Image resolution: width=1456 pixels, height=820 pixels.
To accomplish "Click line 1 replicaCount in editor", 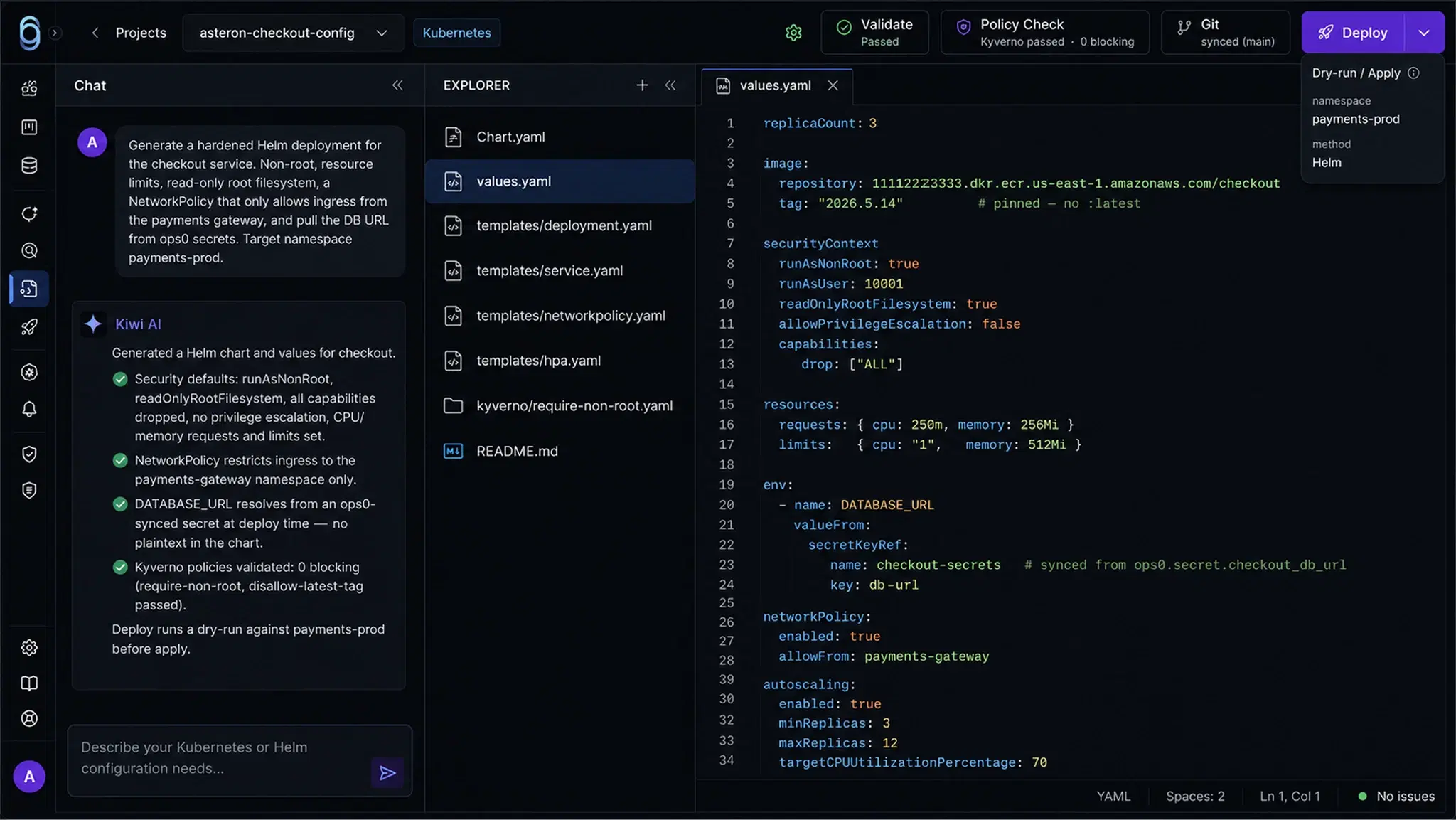I will point(820,123).
